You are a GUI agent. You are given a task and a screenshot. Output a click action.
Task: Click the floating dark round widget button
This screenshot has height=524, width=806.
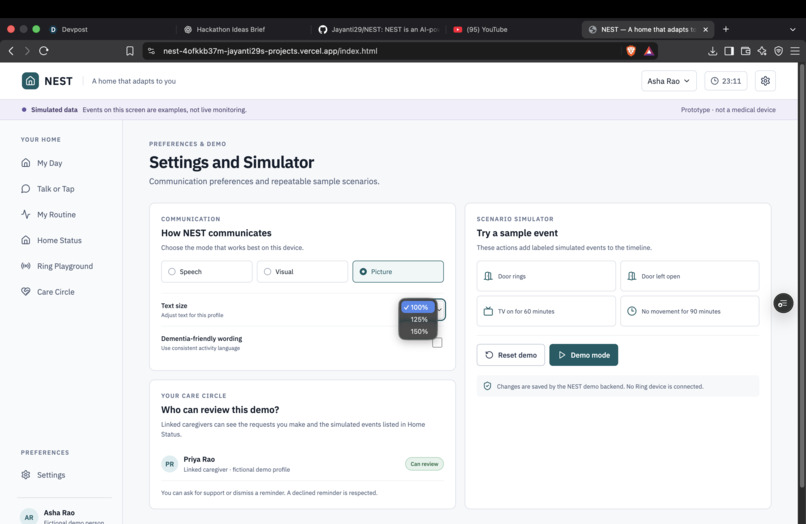click(x=783, y=303)
